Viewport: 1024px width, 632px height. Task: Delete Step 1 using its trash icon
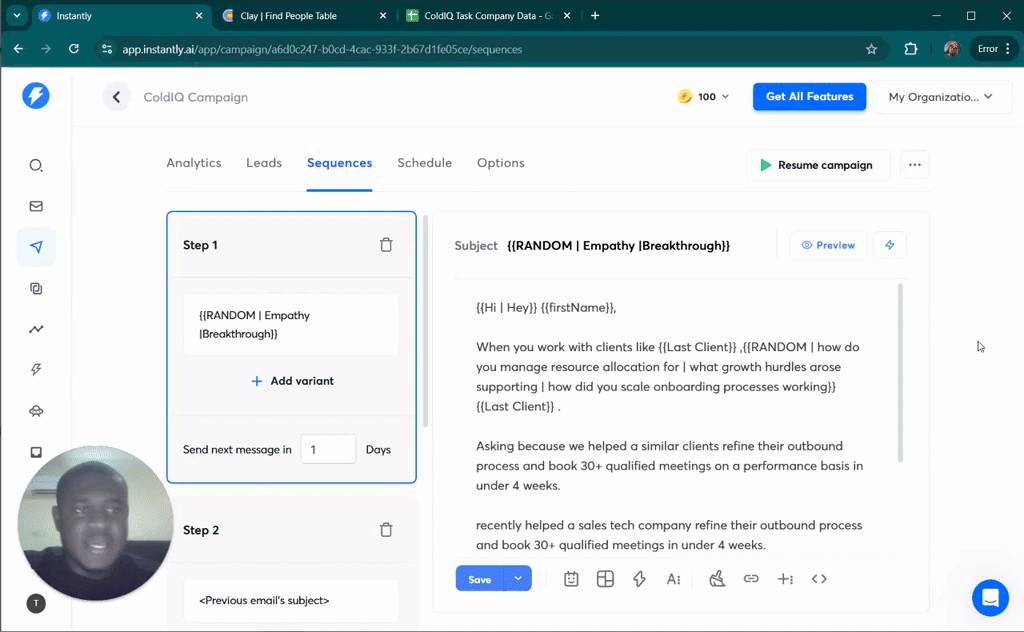pyautogui.click(x=386, y=245)
